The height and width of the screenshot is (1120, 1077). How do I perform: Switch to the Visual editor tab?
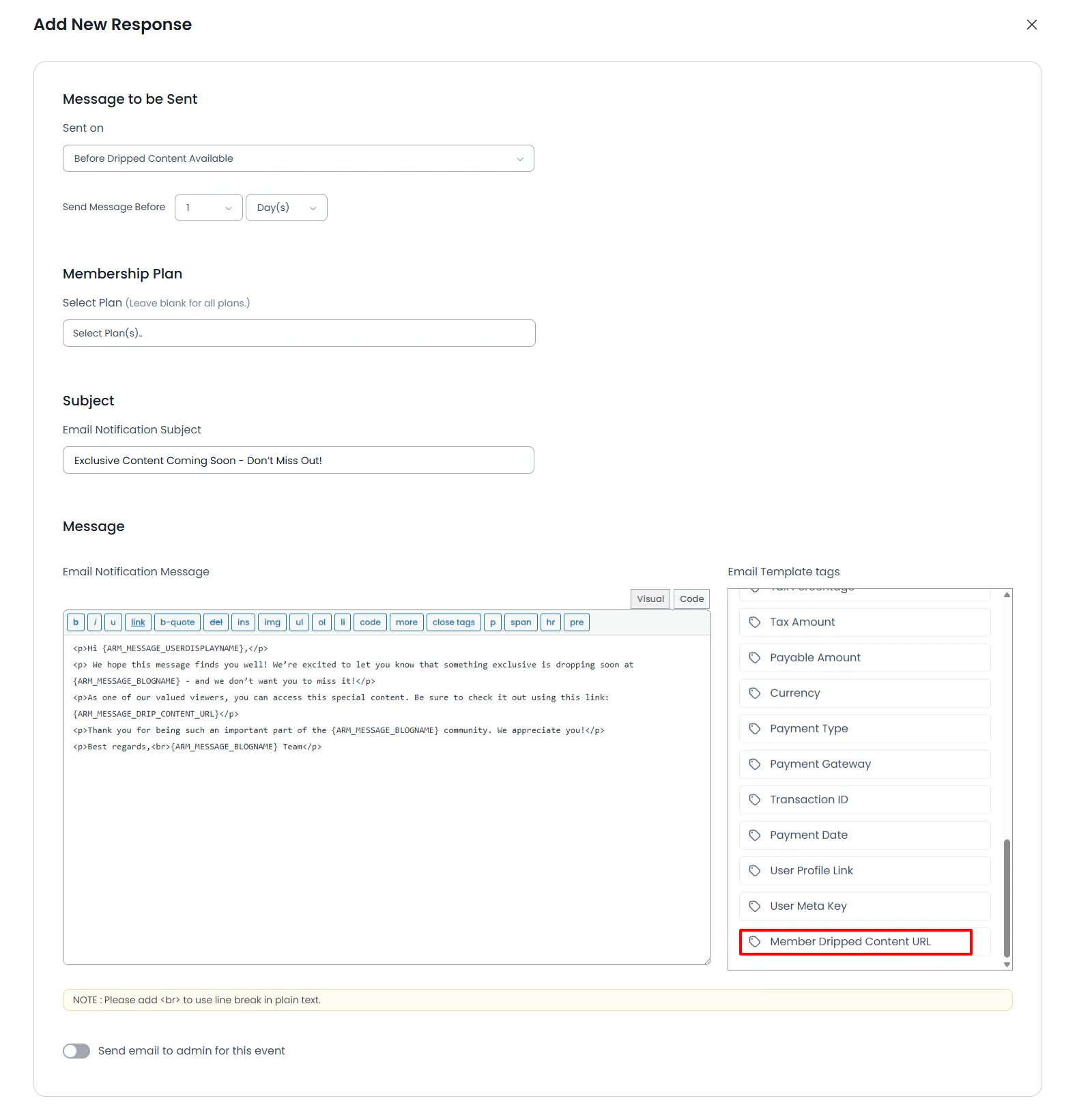[x=649, y=599]
